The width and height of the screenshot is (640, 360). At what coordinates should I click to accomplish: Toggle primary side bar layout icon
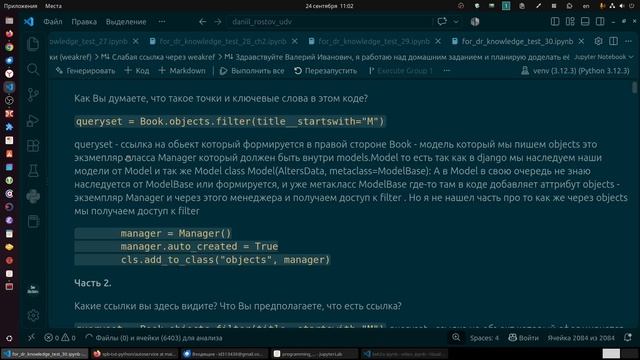click(555, 22)
